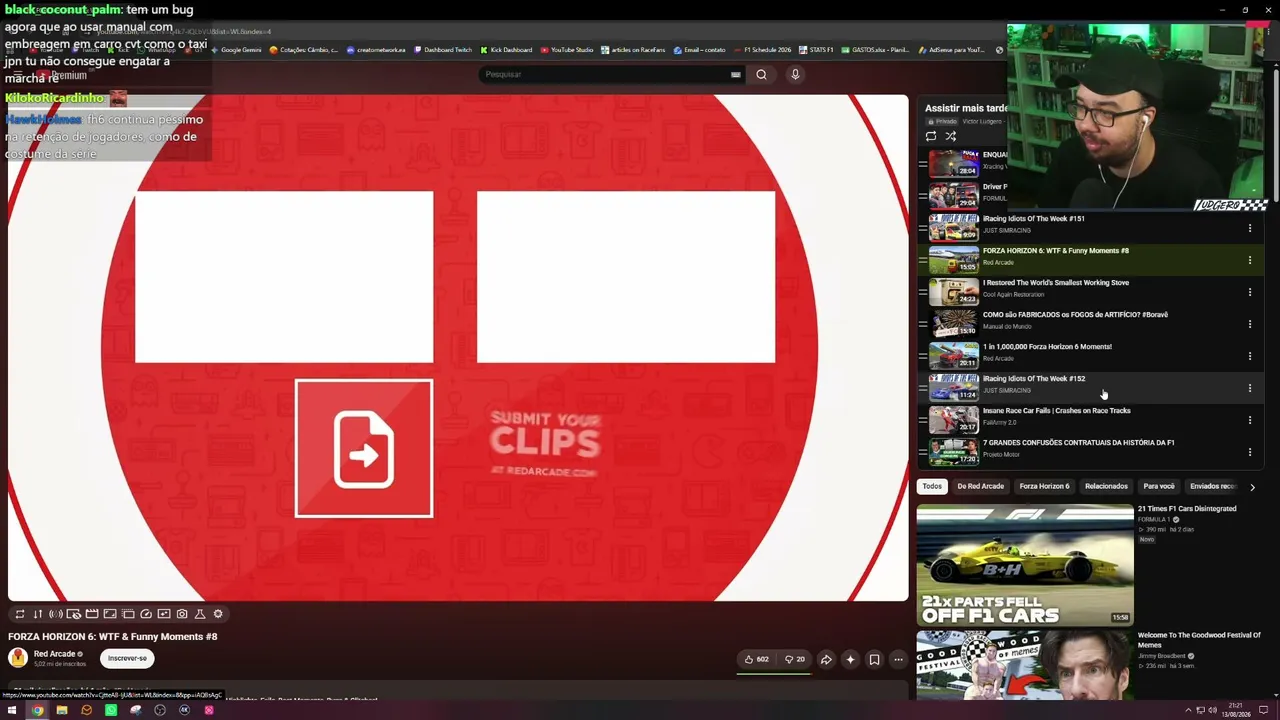Open the on-screen keyboard in search box
The height and width of the screenshot is (720, 1280).
tap(736, 74)
